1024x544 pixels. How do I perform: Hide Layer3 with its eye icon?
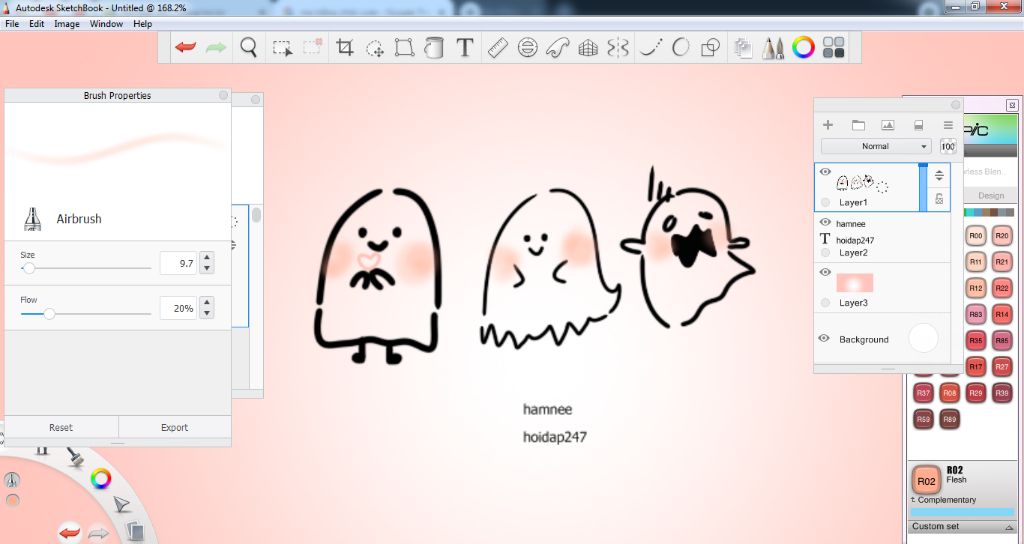point(825,272)
